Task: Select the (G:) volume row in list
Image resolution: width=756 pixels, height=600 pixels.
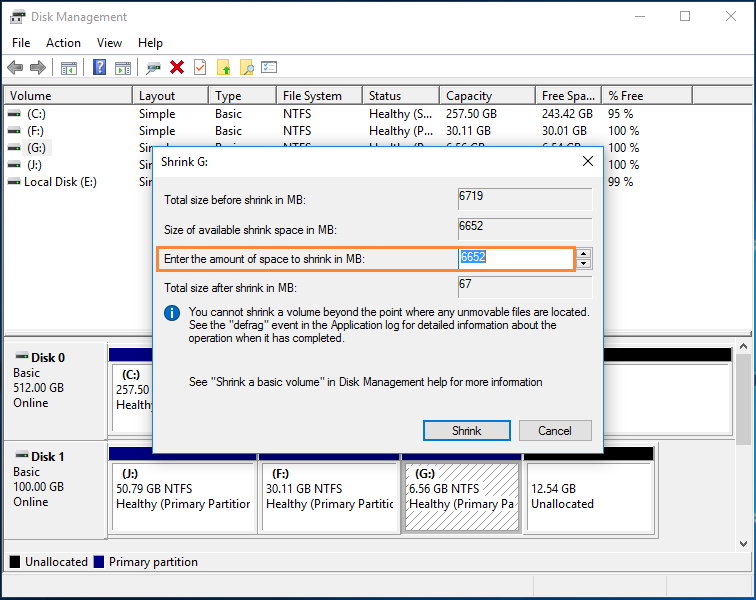Action: coord(36,148)
